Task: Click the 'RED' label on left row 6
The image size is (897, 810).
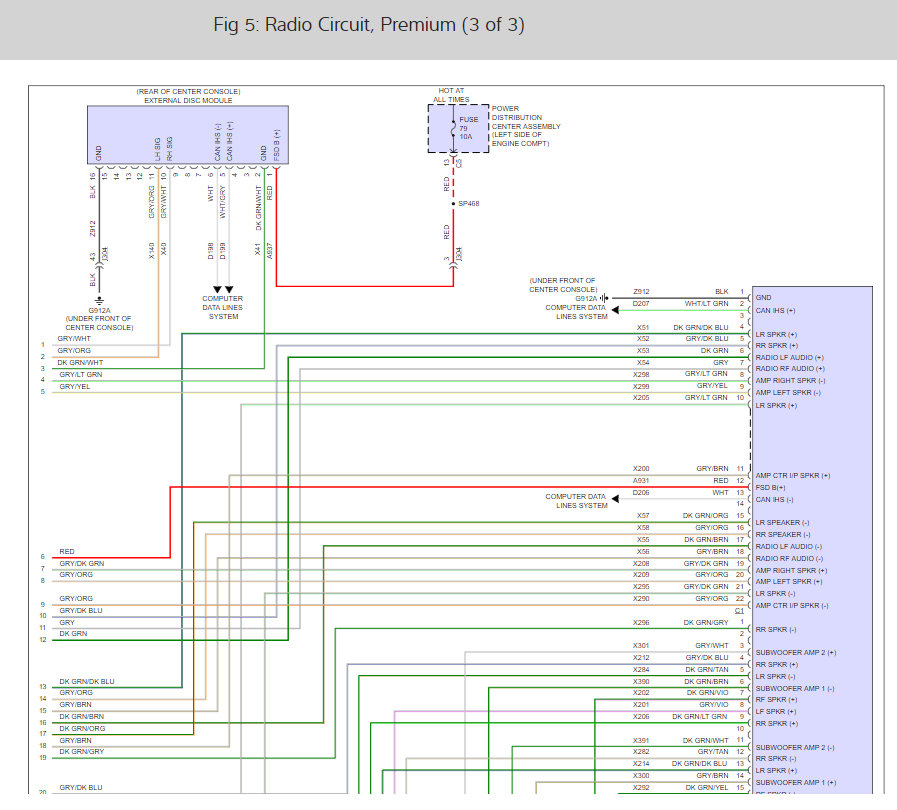Action: click(67, 552)
